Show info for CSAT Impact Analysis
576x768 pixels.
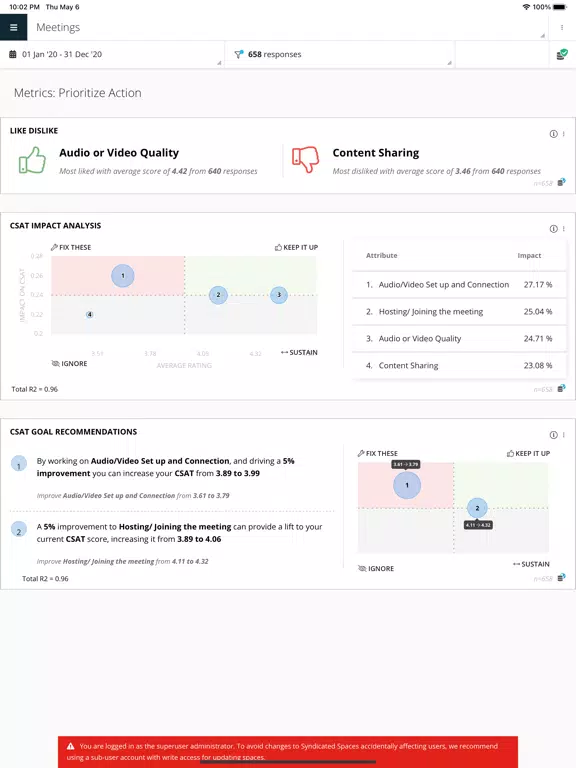click(553, 229)
